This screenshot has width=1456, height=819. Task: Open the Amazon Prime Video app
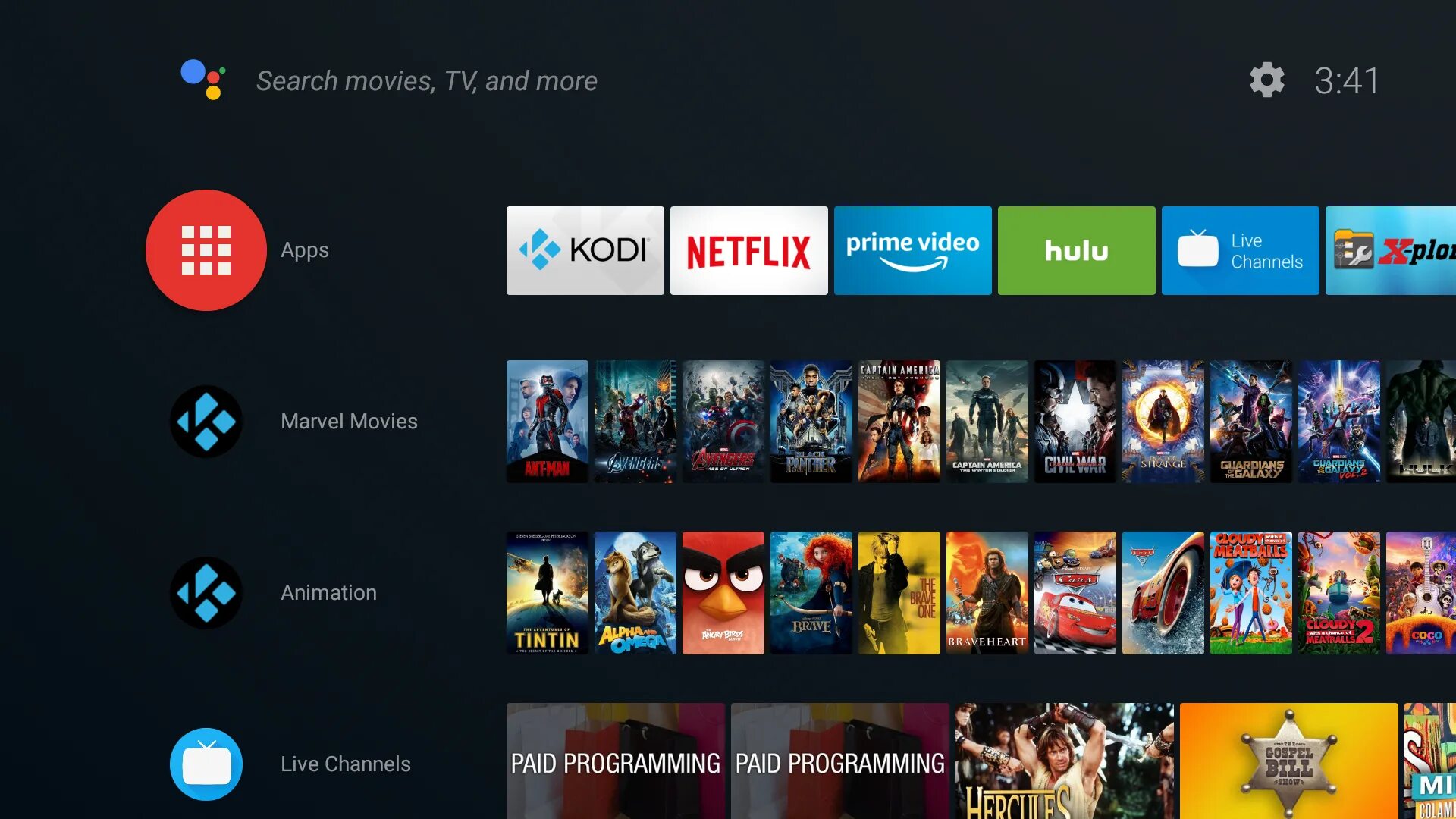coord(913,250)
